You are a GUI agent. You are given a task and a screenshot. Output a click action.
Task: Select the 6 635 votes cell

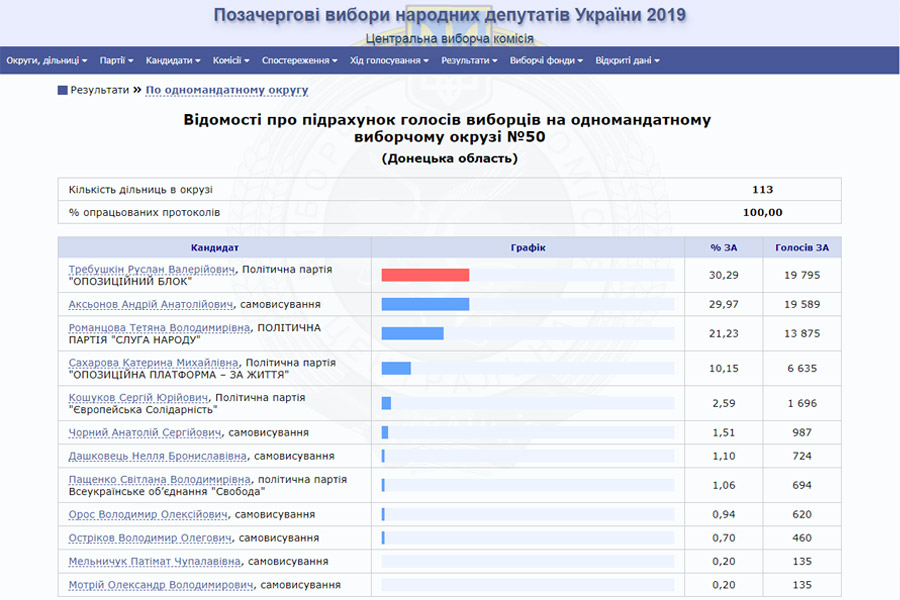click(x=802, y=369)
